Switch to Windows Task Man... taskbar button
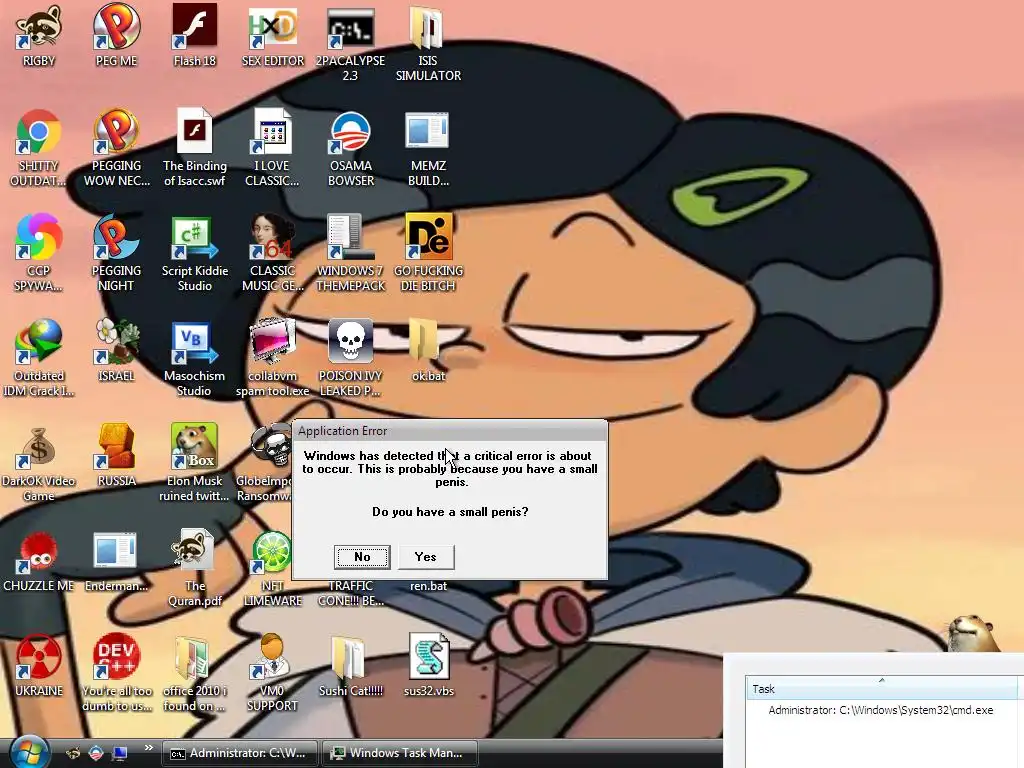The width and height of the screenshot is (1024, 768). pos(400,753)
